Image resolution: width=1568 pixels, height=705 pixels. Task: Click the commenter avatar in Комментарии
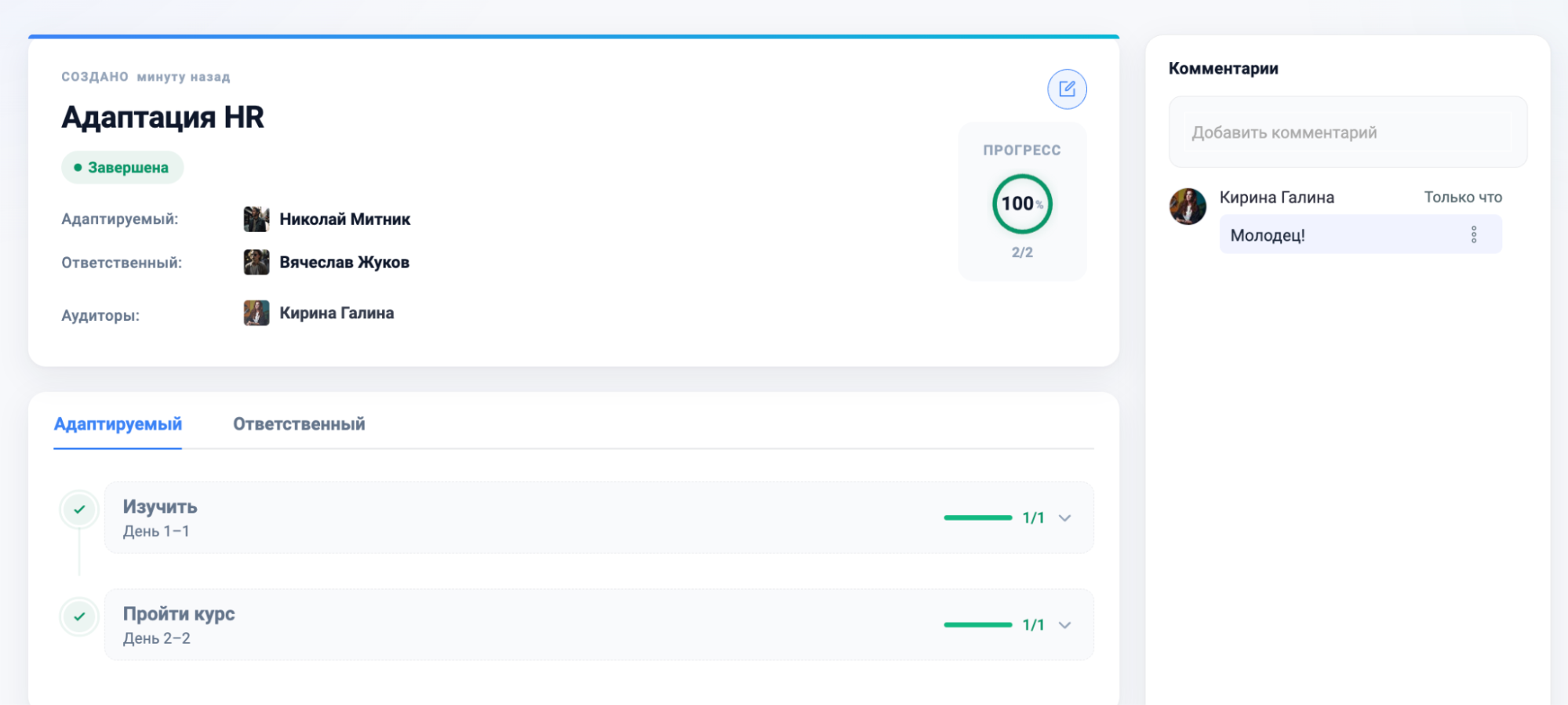click(1188, 206)
